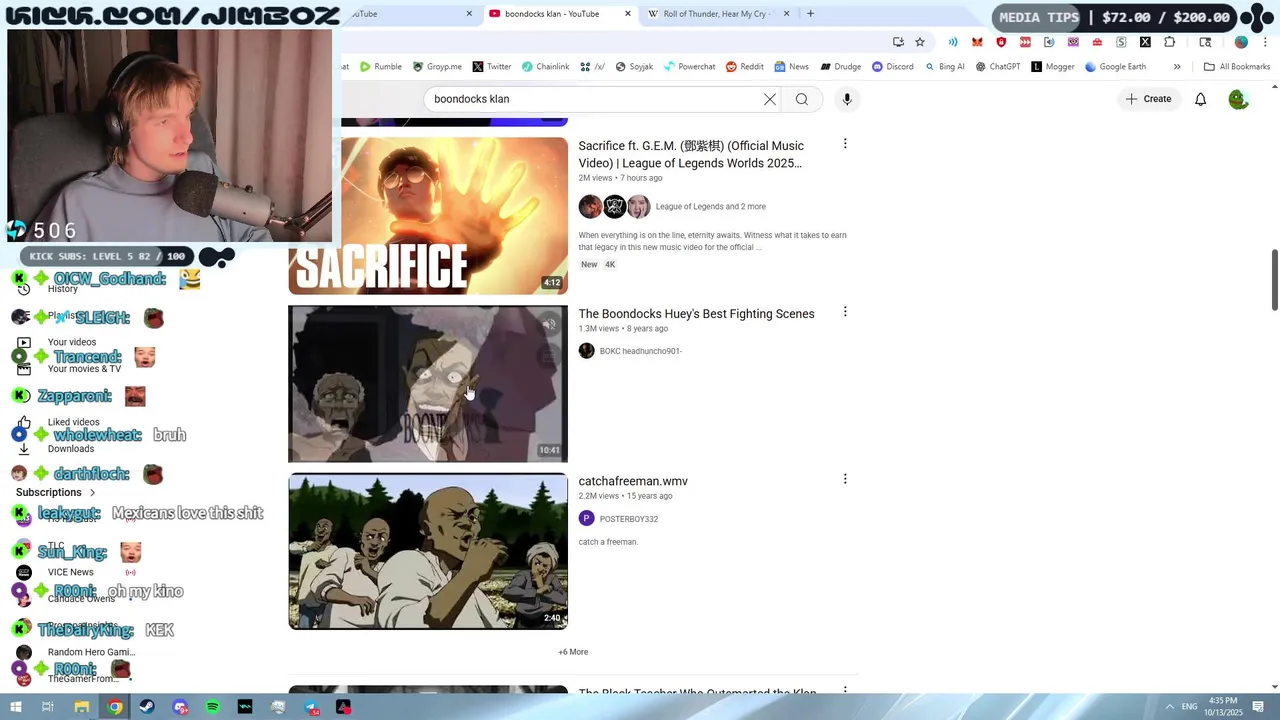Open the Twitter bookmark

(x=492, y=67)
